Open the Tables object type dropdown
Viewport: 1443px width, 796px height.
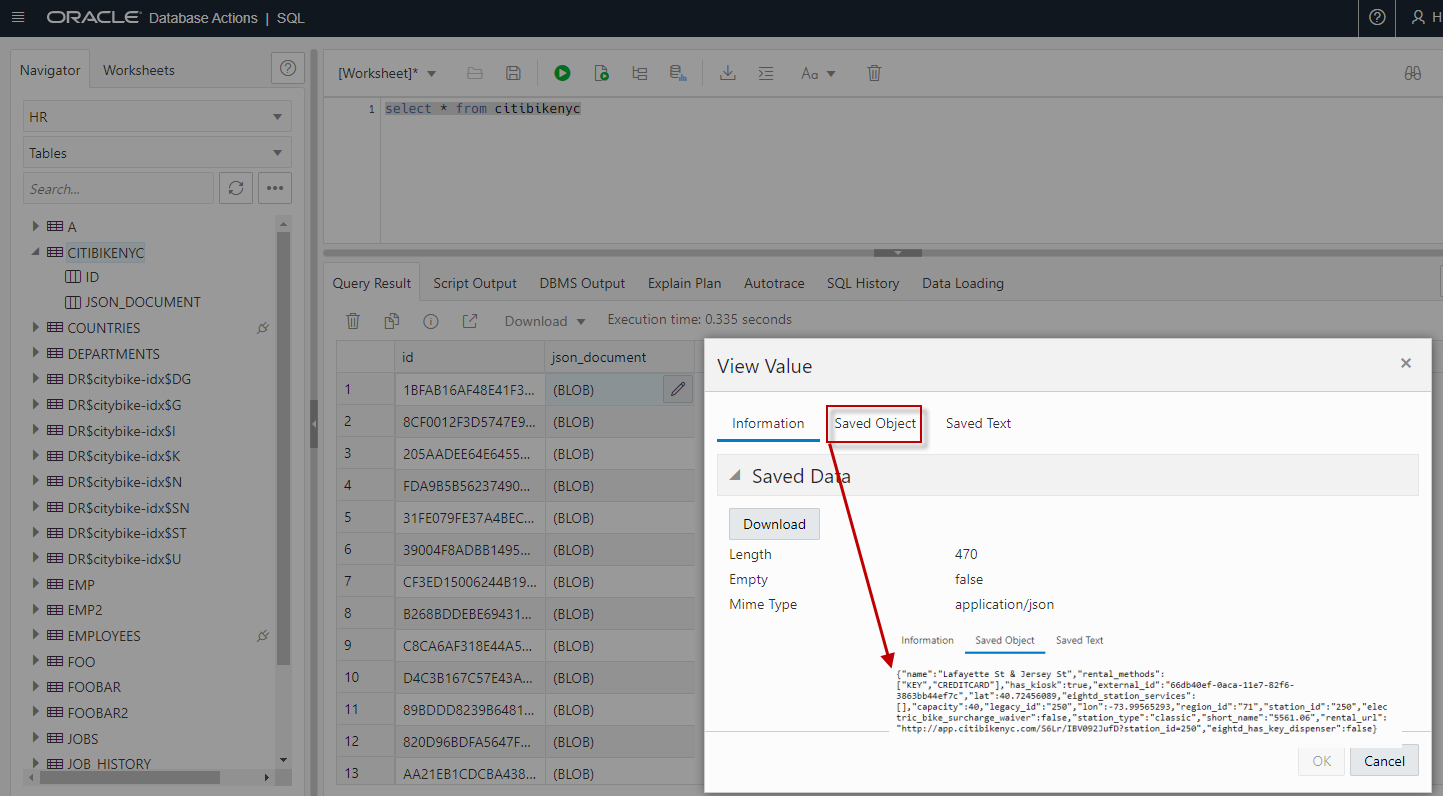point(157,153)
